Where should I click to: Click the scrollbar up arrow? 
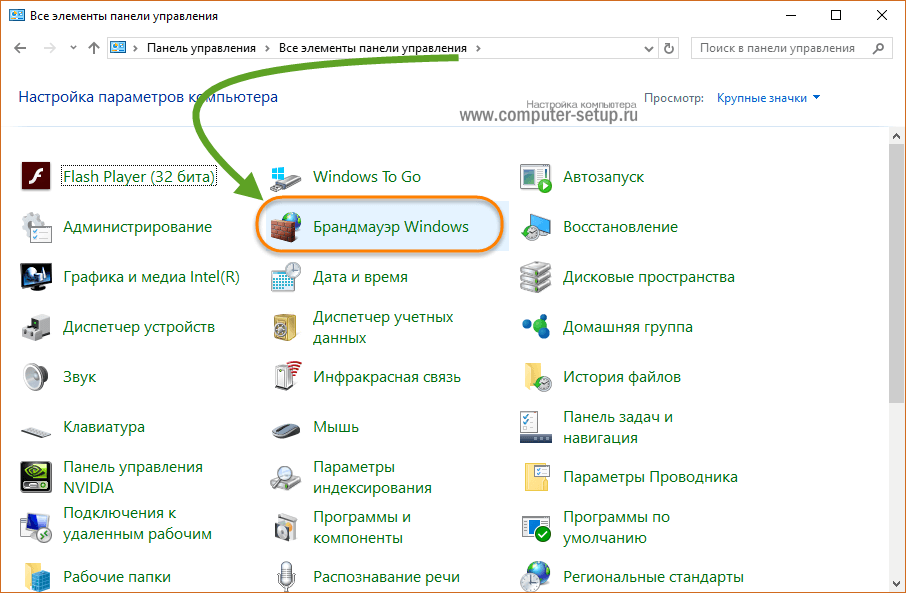(896, 136)
